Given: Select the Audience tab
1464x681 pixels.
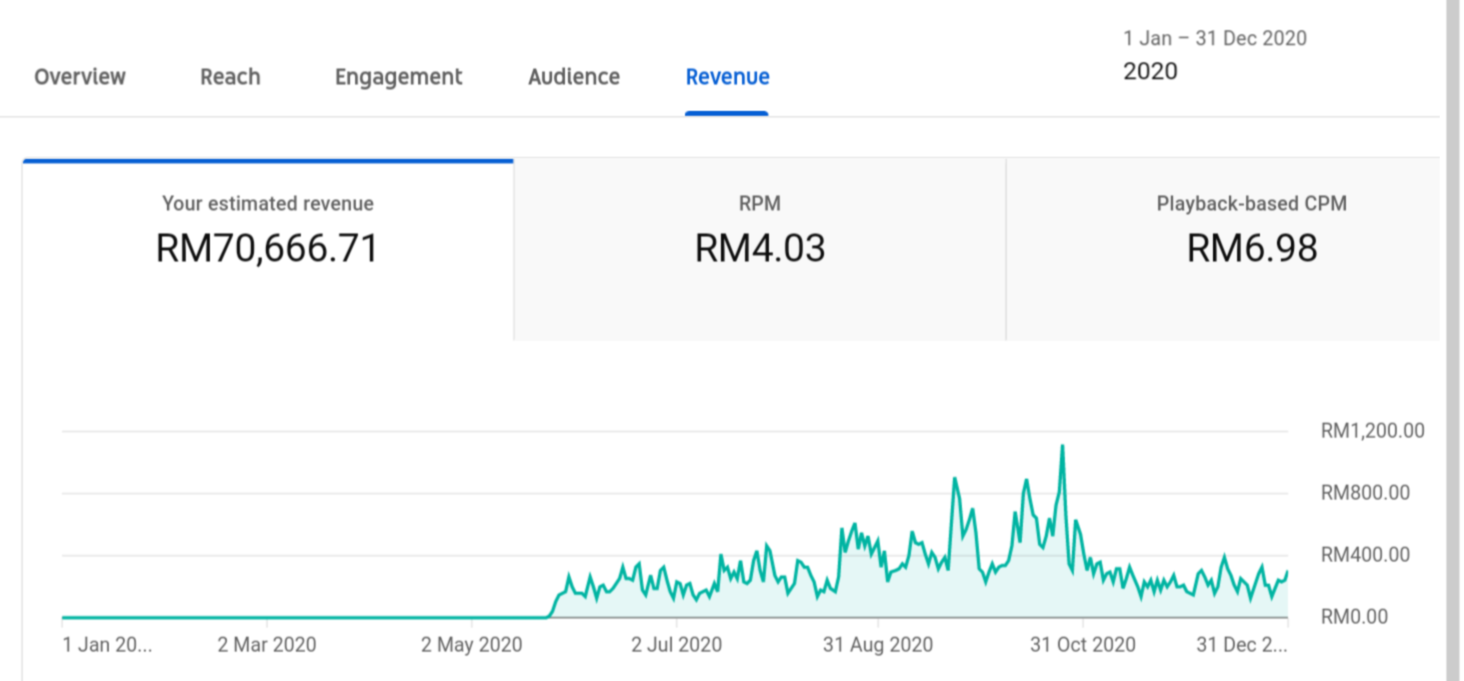Looking at the screenshot, I should (574, 77).
